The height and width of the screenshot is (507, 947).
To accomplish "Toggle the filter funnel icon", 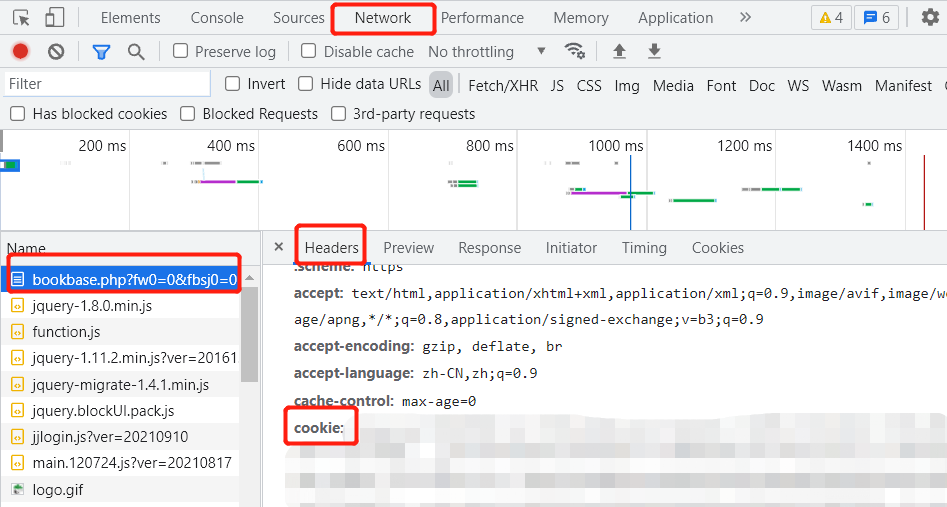I will coord(101,53).
